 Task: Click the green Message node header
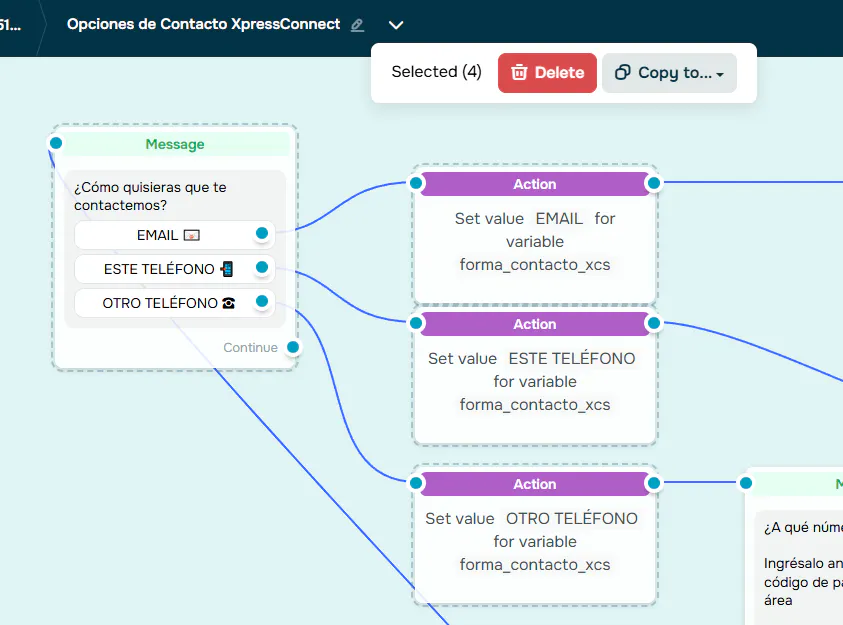[175, 144]
